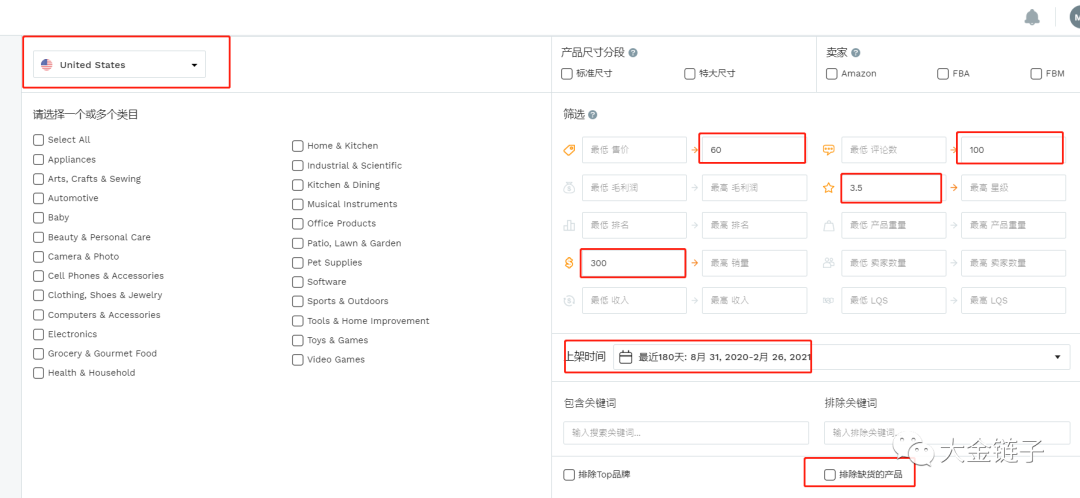Click the 包含关键词 search keyword field
Image resolution: width=1080 pixels, height=498 pixels.
pos(686,433)
